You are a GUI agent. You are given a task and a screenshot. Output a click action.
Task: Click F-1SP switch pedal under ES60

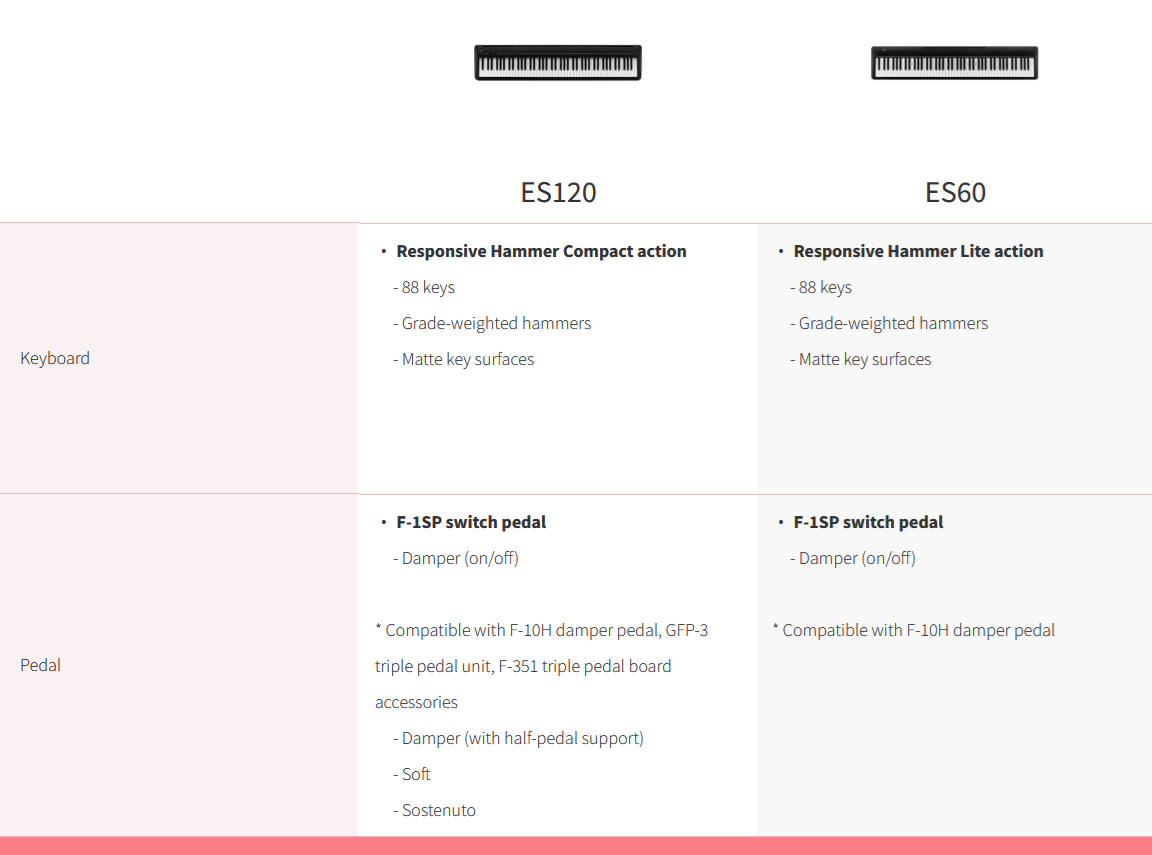tap(868, 522)
